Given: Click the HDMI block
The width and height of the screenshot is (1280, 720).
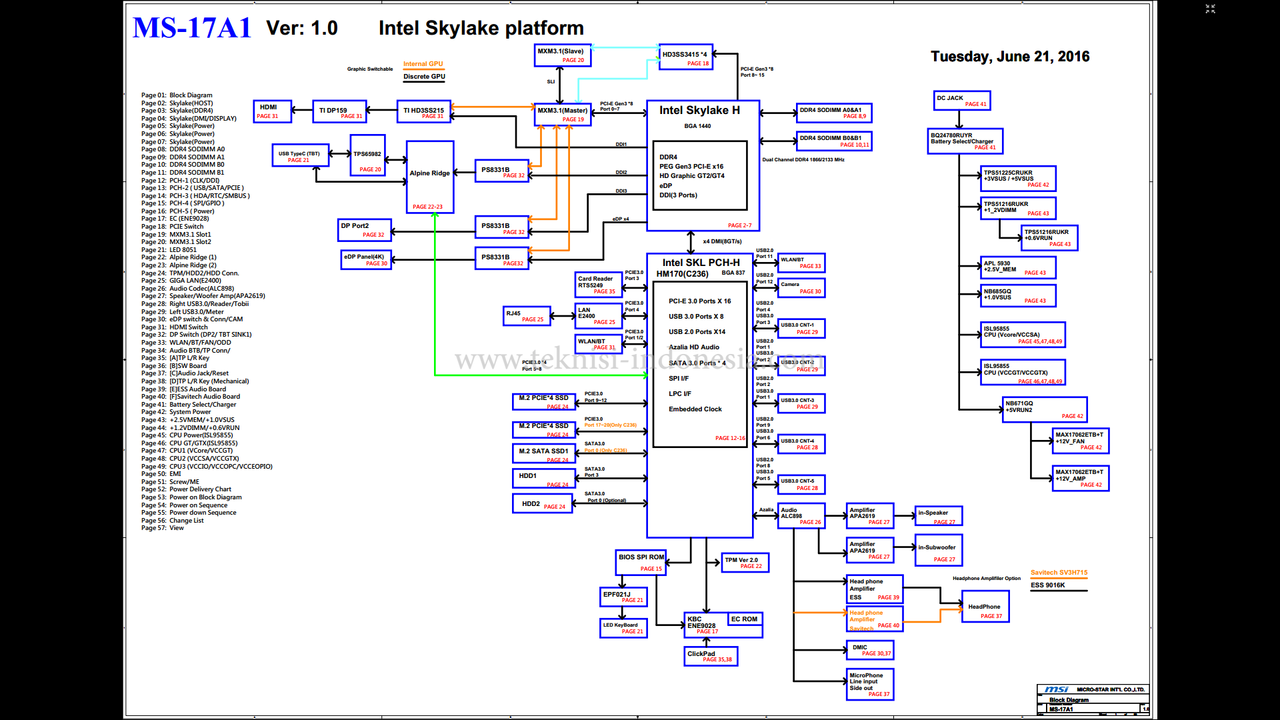Looking at the screenshot, I should (x=272, y=110).
